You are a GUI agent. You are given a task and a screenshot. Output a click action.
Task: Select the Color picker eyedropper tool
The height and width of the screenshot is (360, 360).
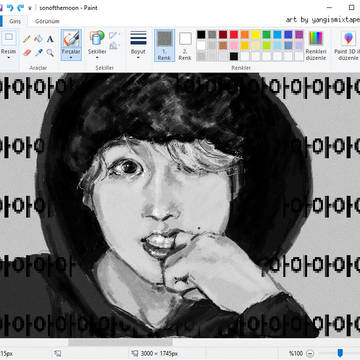[38, 52]
